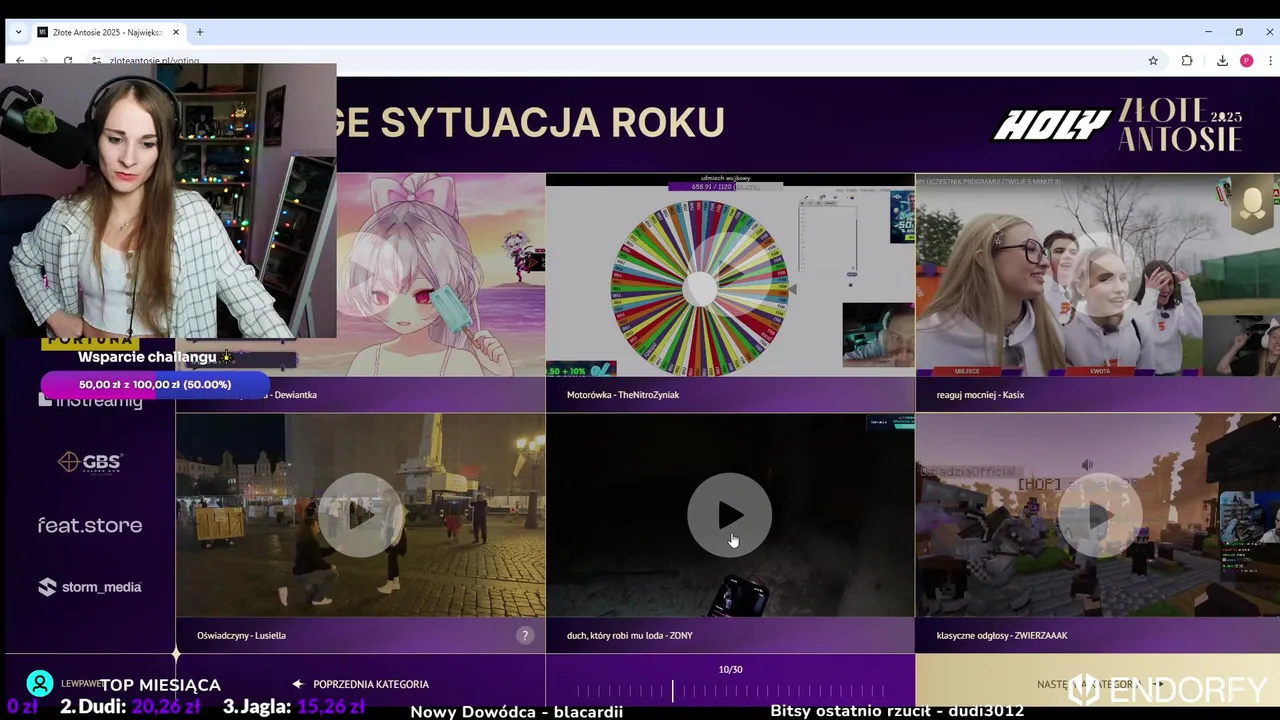Close the Złote Antosie 2025 tab
The width and height of the screenshot is (1280, 720).
176,32
